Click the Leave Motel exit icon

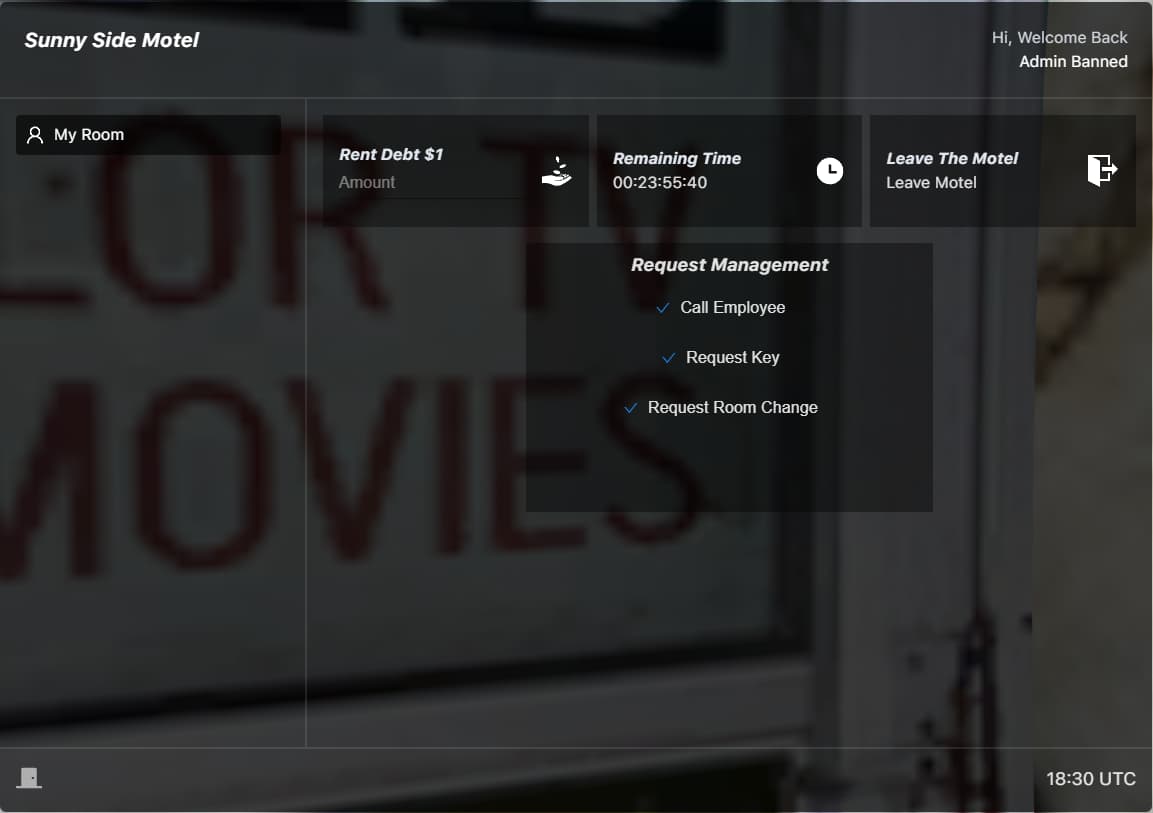pos(1102,170)
